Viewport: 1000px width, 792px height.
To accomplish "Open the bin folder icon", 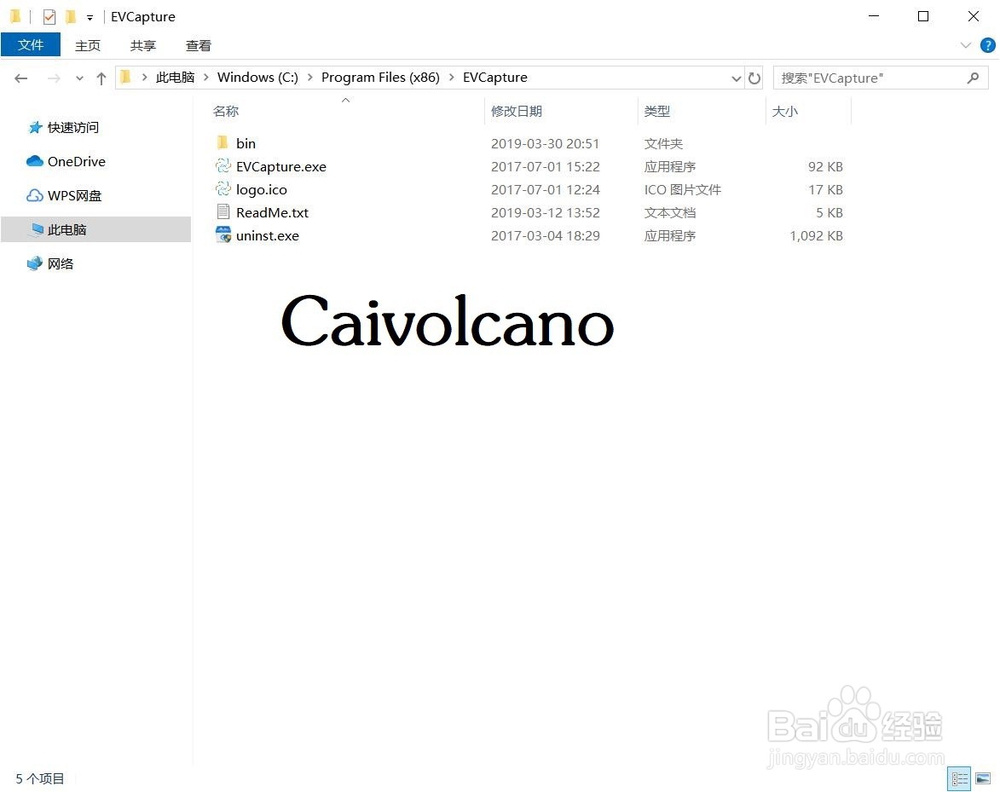I will pos(223,143).
